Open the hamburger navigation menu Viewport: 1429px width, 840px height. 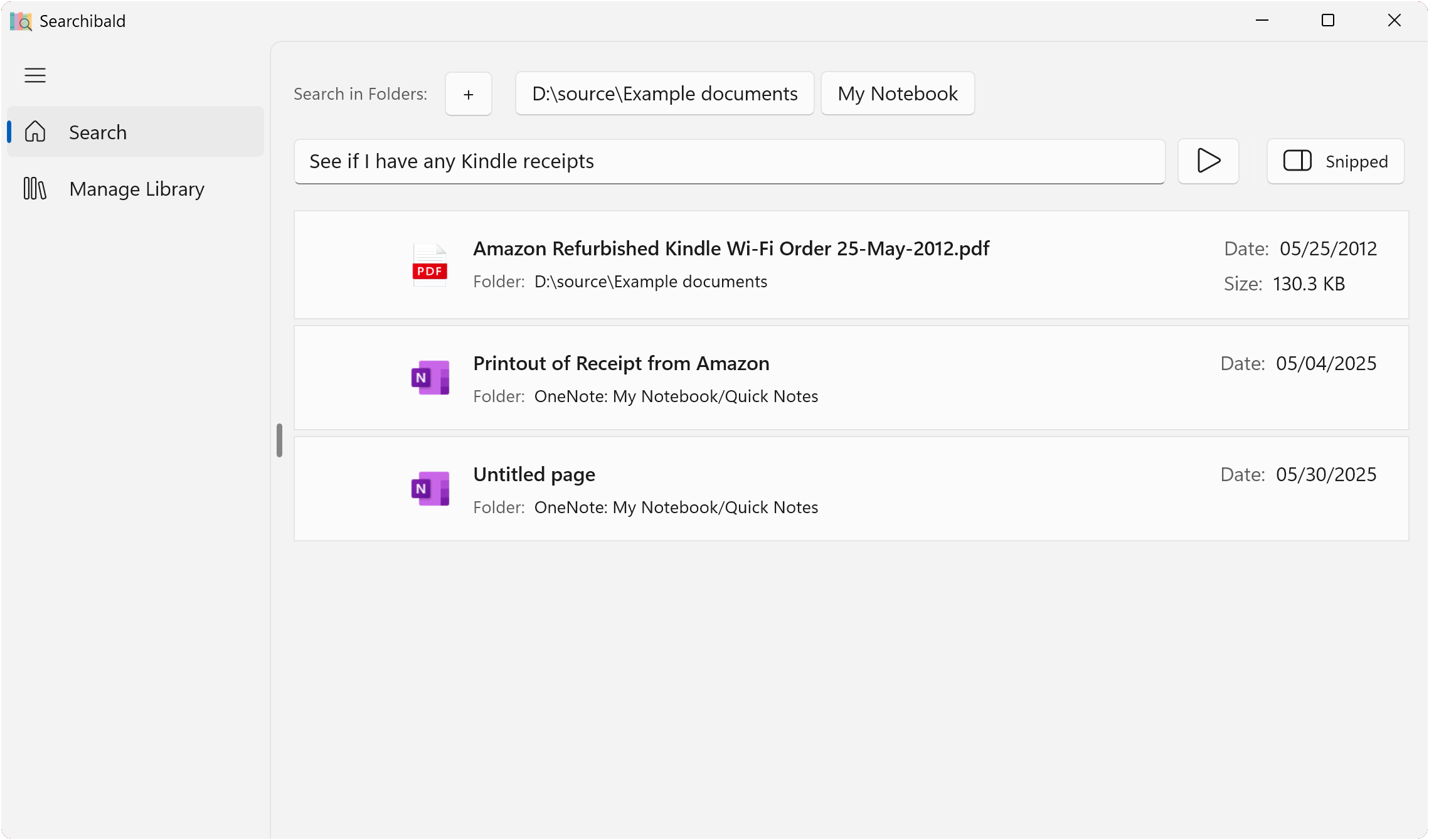point(35,75)
